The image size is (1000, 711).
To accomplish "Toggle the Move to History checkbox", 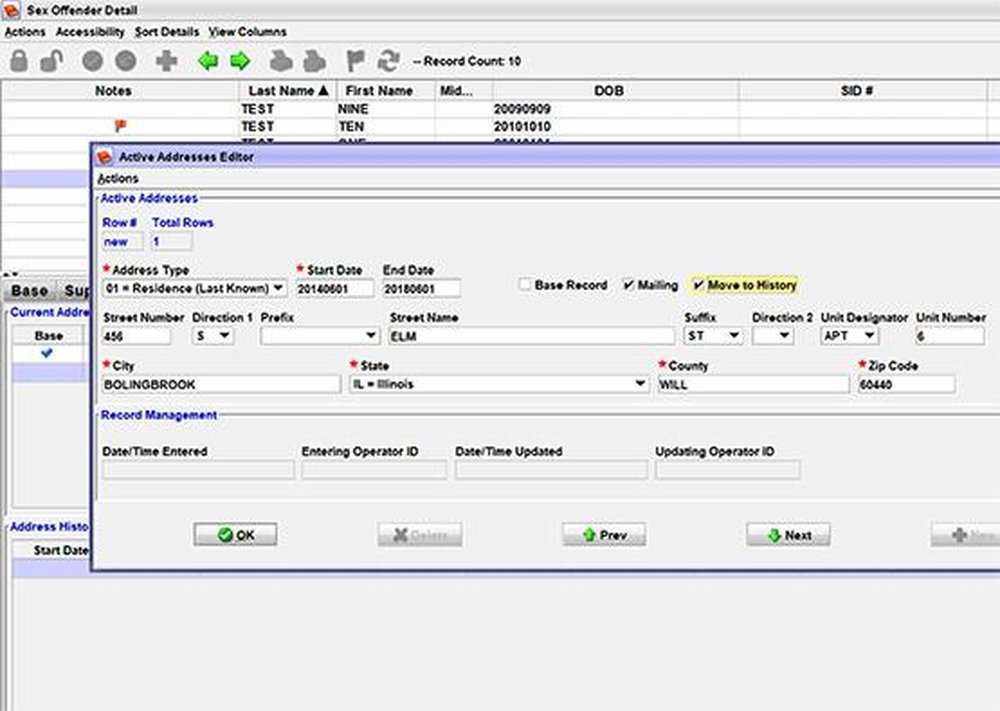I will click(x=698, y=285).
